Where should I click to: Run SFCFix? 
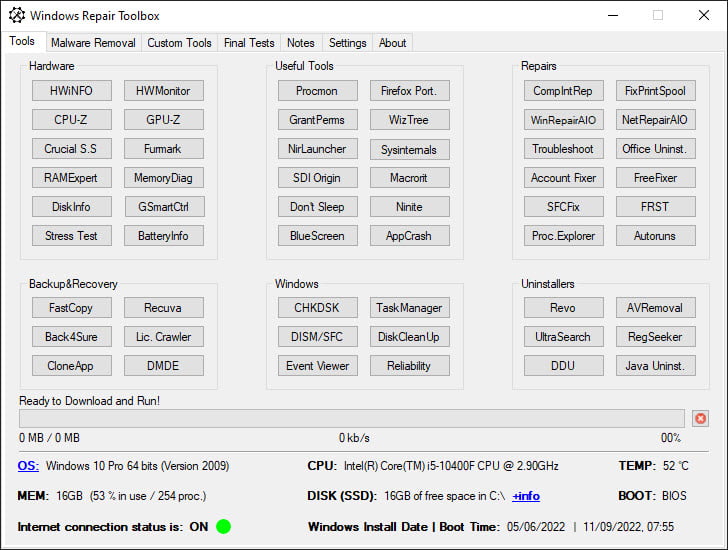564,207
